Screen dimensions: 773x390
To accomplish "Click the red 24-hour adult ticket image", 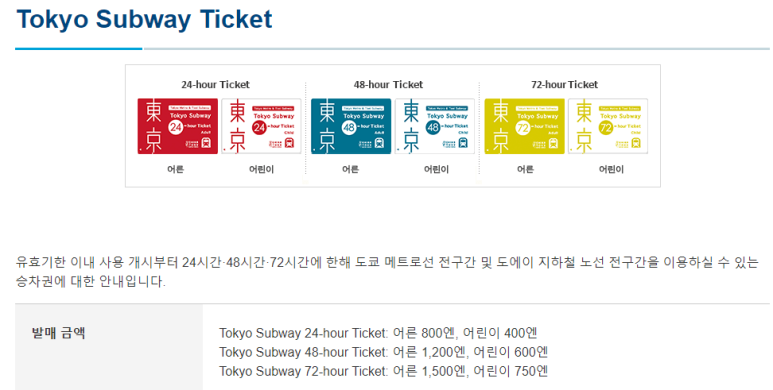I will [x=177, y=126].
